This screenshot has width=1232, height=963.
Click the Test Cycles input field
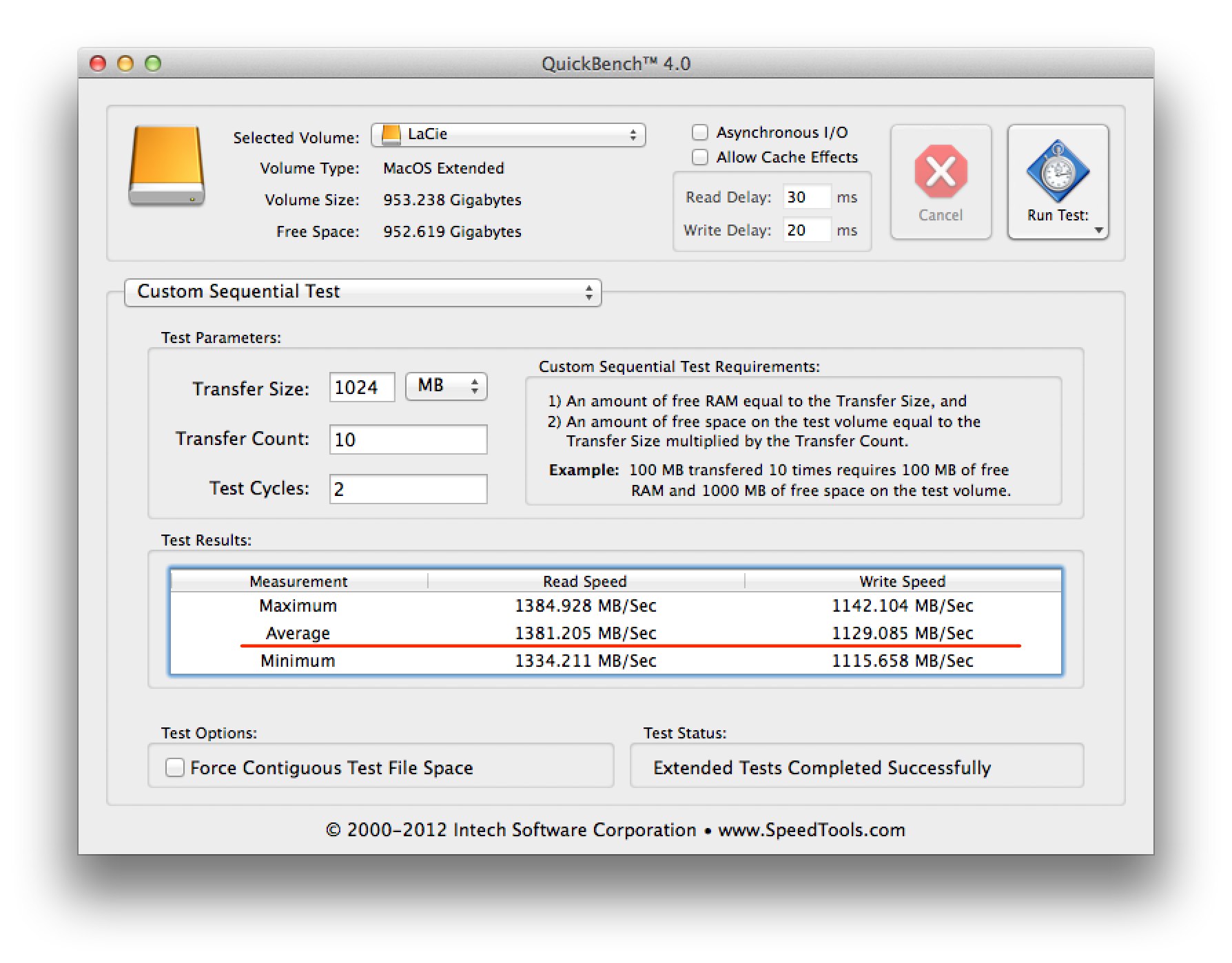click(408, 489)
